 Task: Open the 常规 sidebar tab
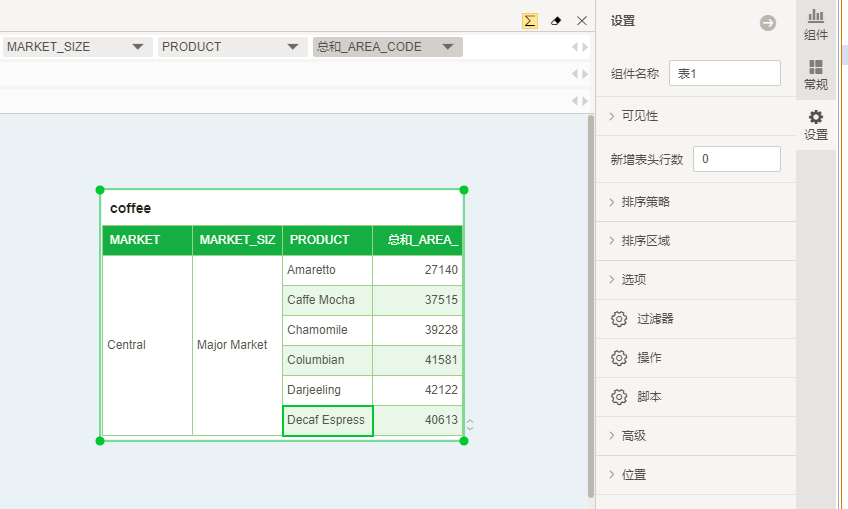pyautogui.click(x=816, y=74)
